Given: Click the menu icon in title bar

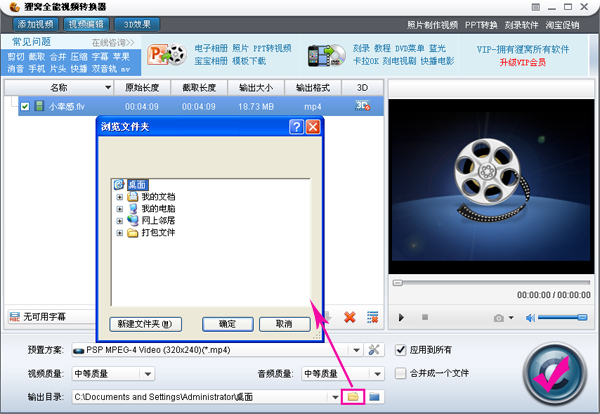Looking at the screenshot, I should point(536,7).
